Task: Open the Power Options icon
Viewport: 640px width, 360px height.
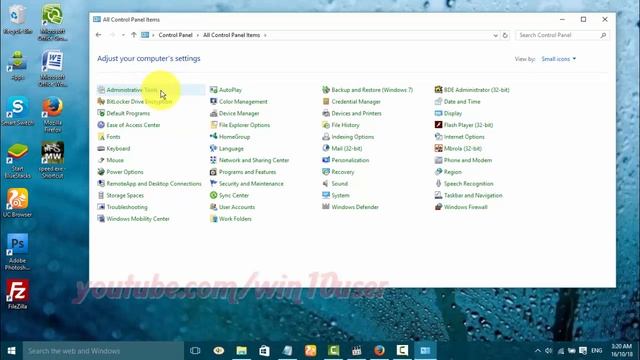Action: click(x=101, y=172)
